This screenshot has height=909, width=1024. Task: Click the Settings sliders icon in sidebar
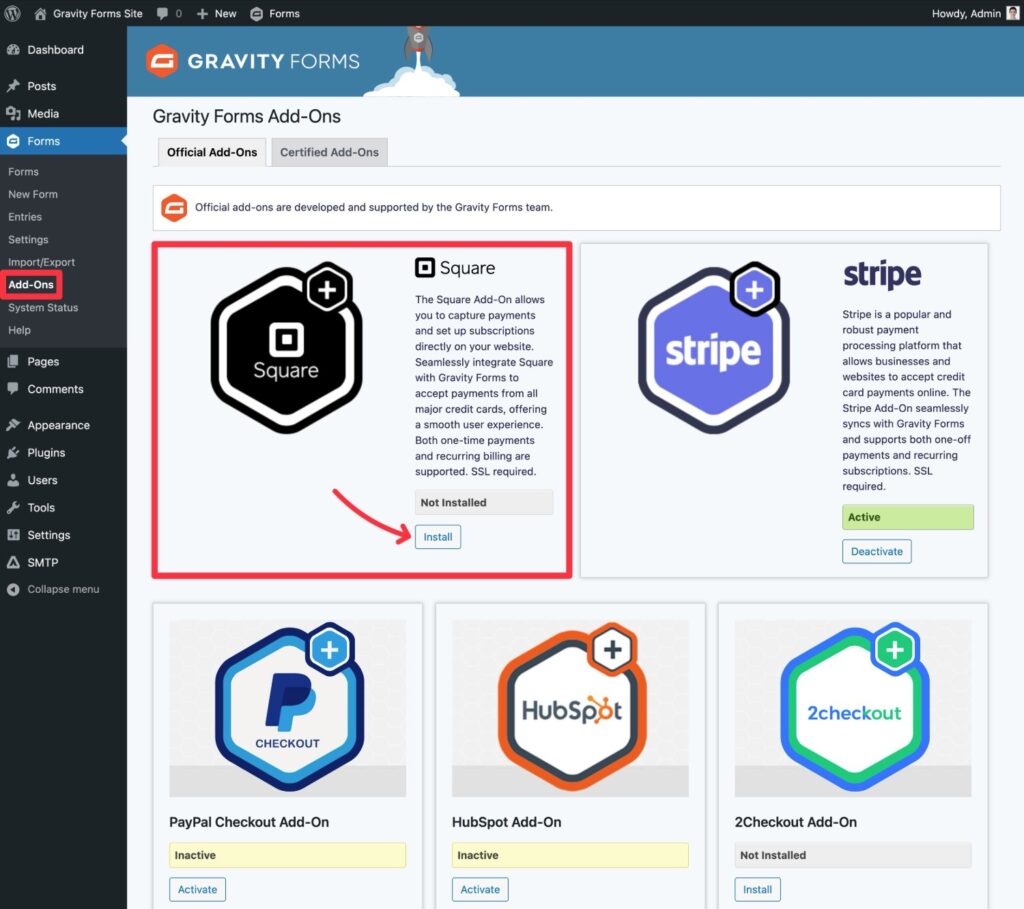point(13,535)
